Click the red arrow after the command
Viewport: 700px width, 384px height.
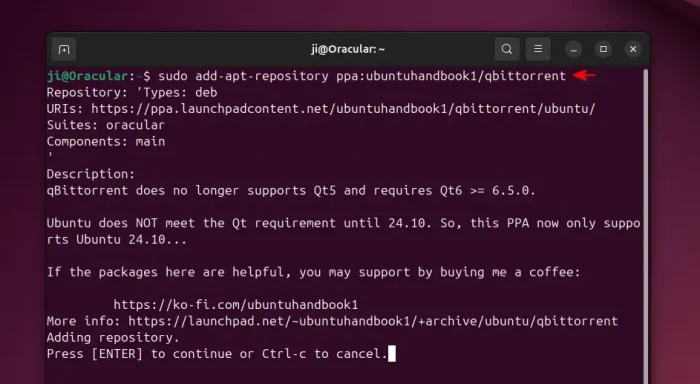(x=584, y=75)
